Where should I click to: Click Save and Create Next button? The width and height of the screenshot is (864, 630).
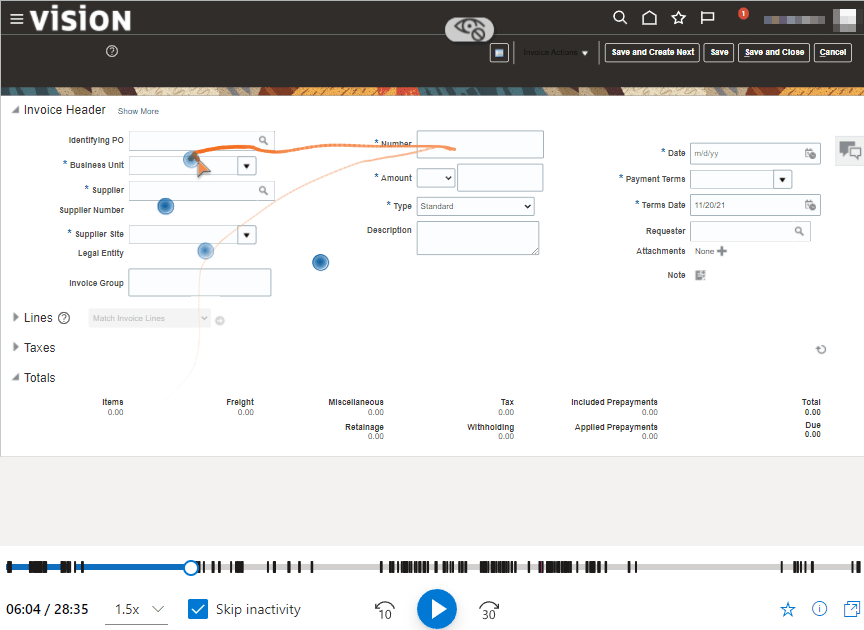652,52
